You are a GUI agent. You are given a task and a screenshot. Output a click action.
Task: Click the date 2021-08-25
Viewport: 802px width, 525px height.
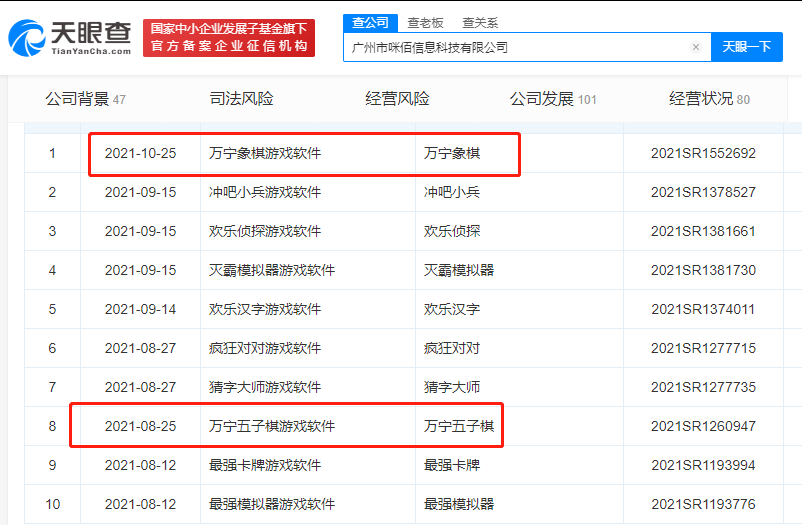point(140,426)
